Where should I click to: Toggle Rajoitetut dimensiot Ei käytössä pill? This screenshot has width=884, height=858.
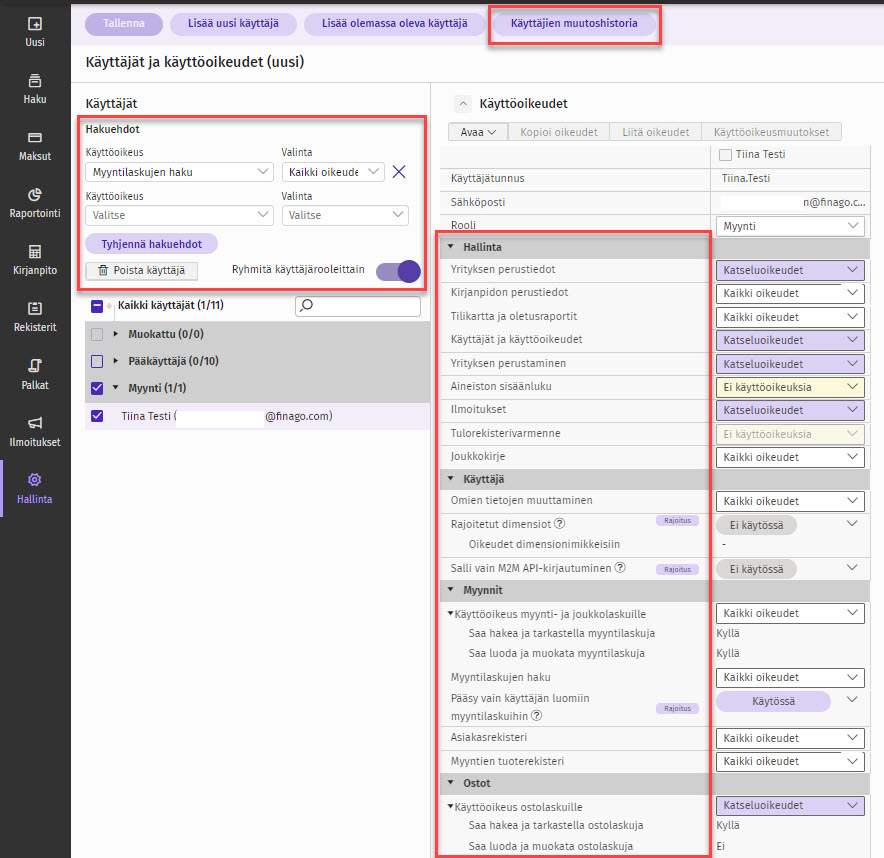pyautogui.click(x=757, y=525)
